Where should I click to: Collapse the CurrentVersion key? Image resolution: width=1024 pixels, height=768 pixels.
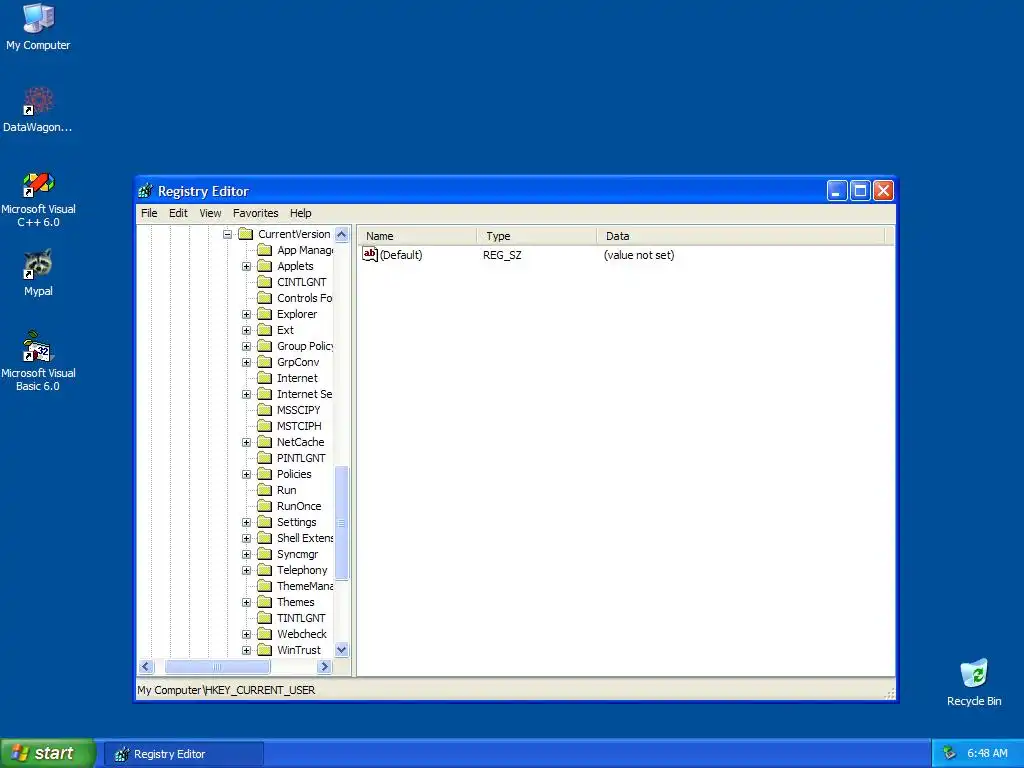227,234
